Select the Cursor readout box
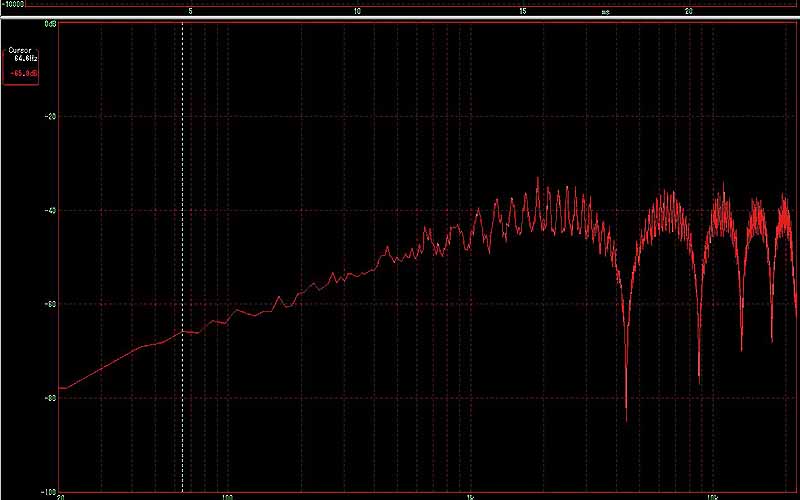 click(x=21, y=66)
